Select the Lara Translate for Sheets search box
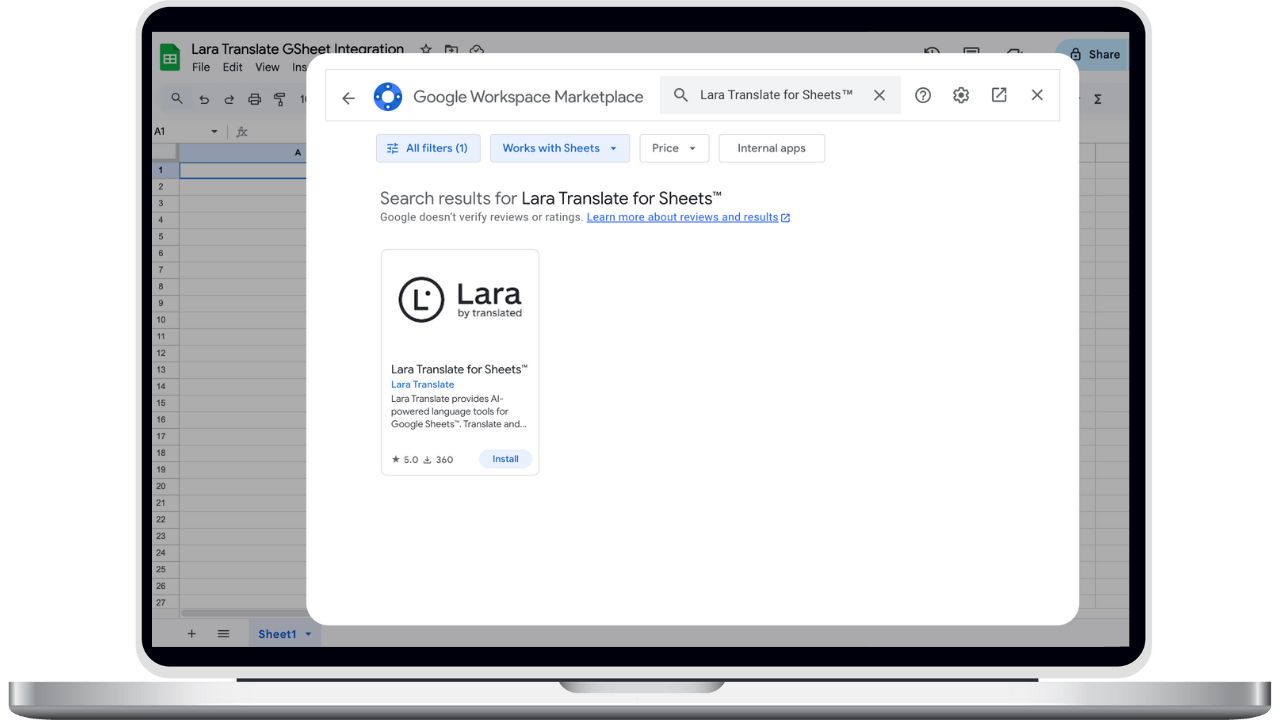The width and height of the screenshot is (1280, 720). [775, 94]
